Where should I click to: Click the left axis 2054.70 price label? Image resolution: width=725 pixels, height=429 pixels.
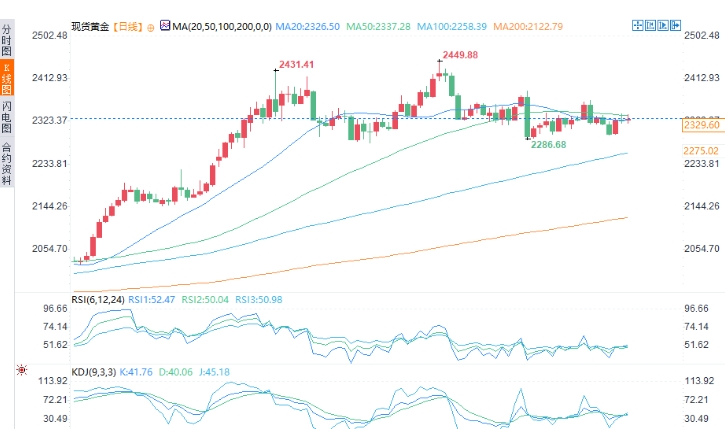(49, 249)
